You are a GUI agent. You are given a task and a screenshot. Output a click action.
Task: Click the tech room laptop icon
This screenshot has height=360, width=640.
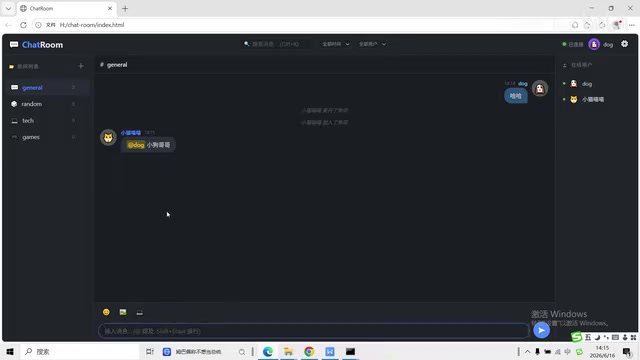point(15,120)
